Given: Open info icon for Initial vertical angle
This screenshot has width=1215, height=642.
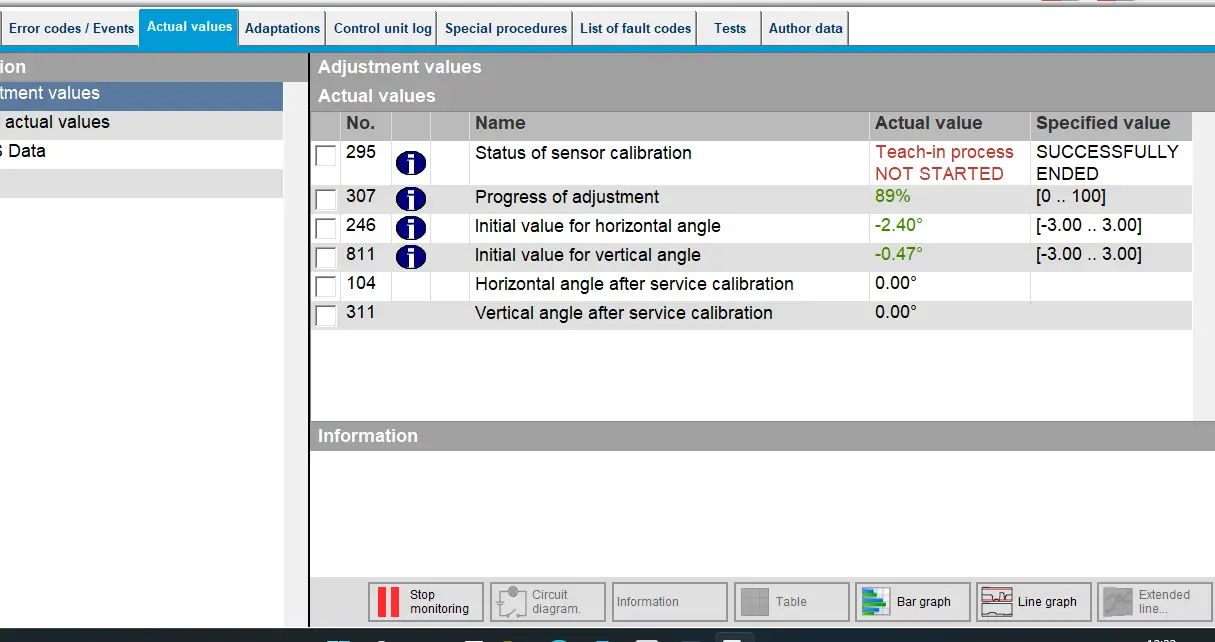Looking at the screenshot, I should point(411,257).
